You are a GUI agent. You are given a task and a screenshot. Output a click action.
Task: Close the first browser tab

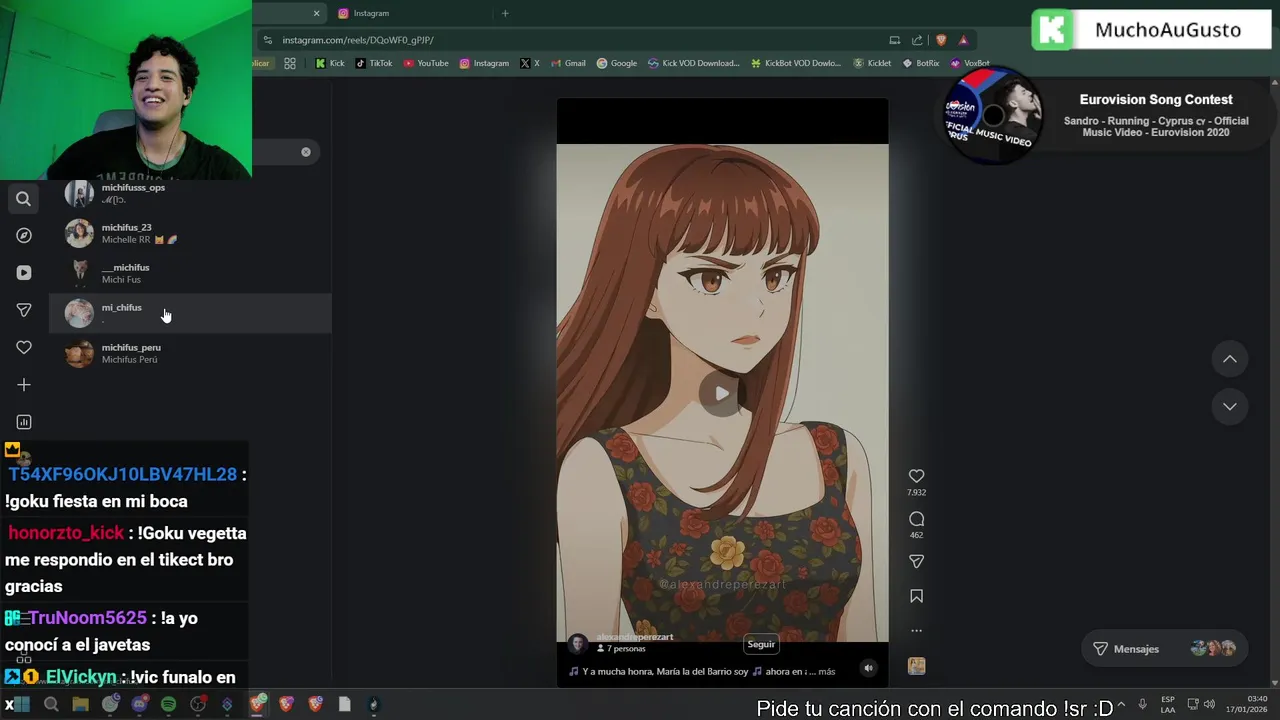(316, 13)
